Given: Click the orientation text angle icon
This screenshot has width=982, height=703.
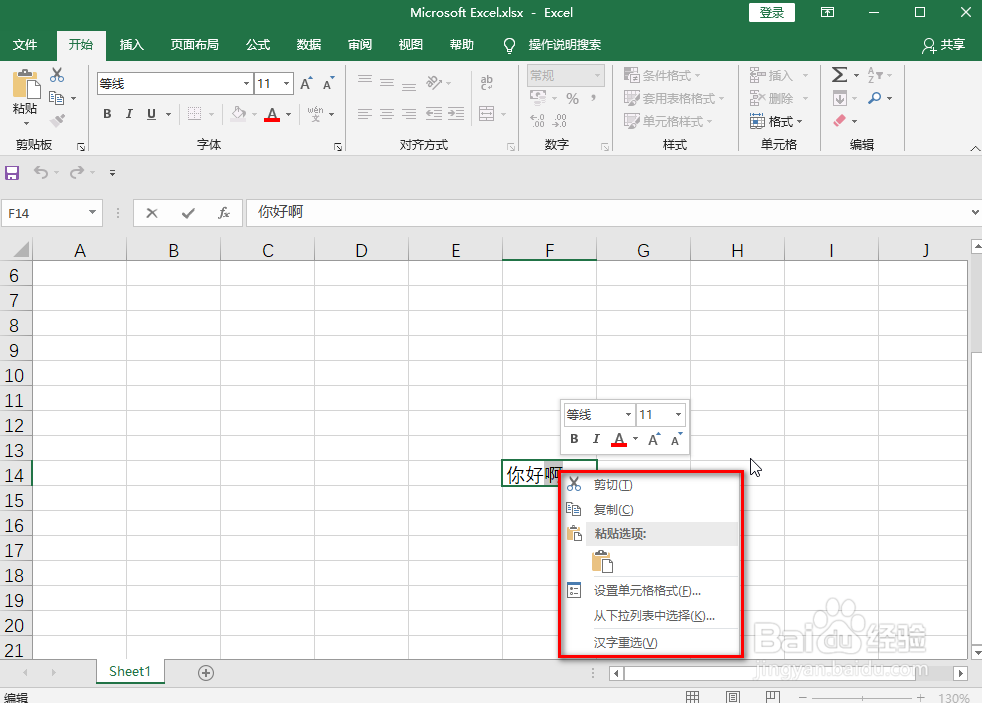Looking at the screenshot, I should pyautogui.click(x=434, y=82).
